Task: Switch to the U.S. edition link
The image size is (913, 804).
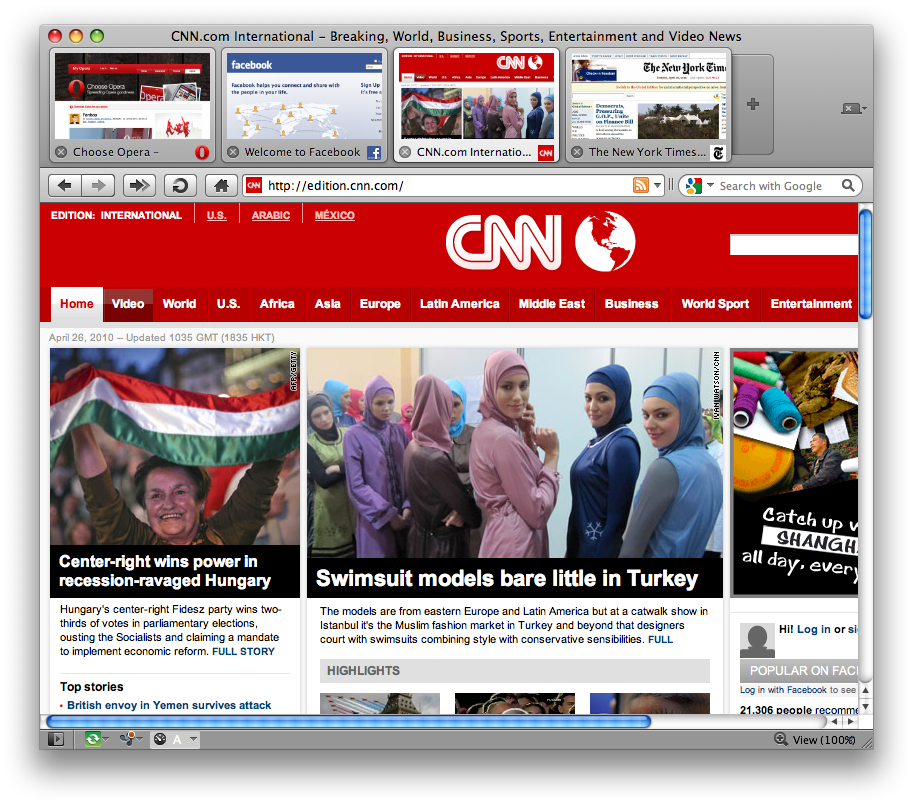Action: point(217,215)
